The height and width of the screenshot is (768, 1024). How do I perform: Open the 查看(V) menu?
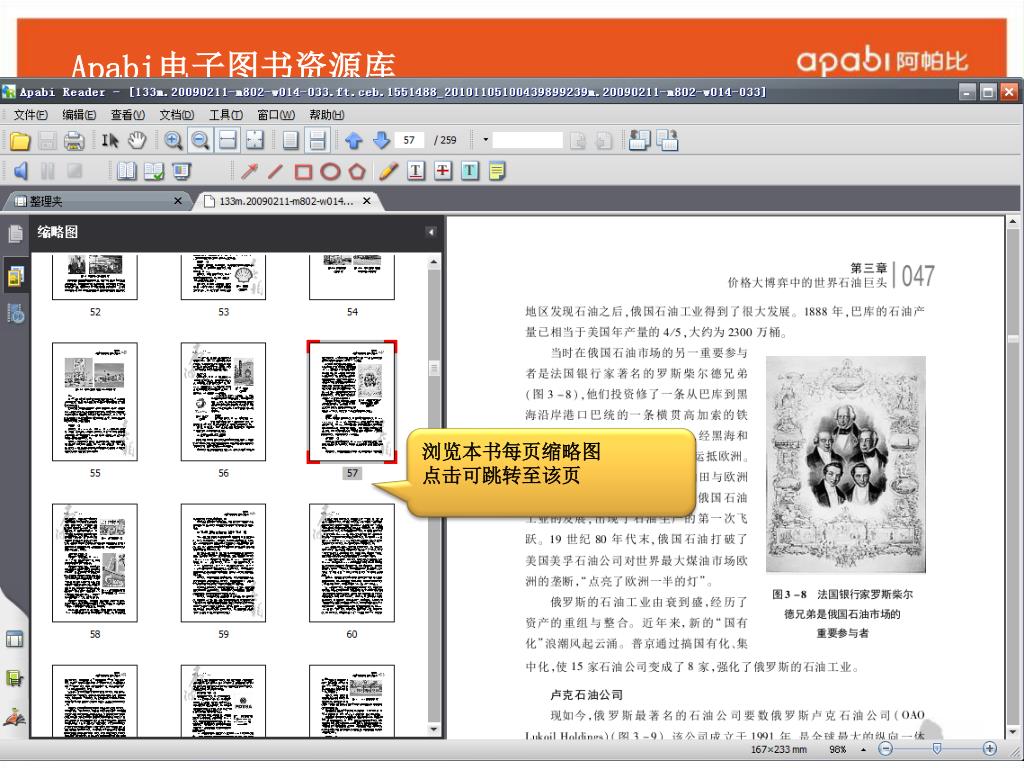click(127, 115)
